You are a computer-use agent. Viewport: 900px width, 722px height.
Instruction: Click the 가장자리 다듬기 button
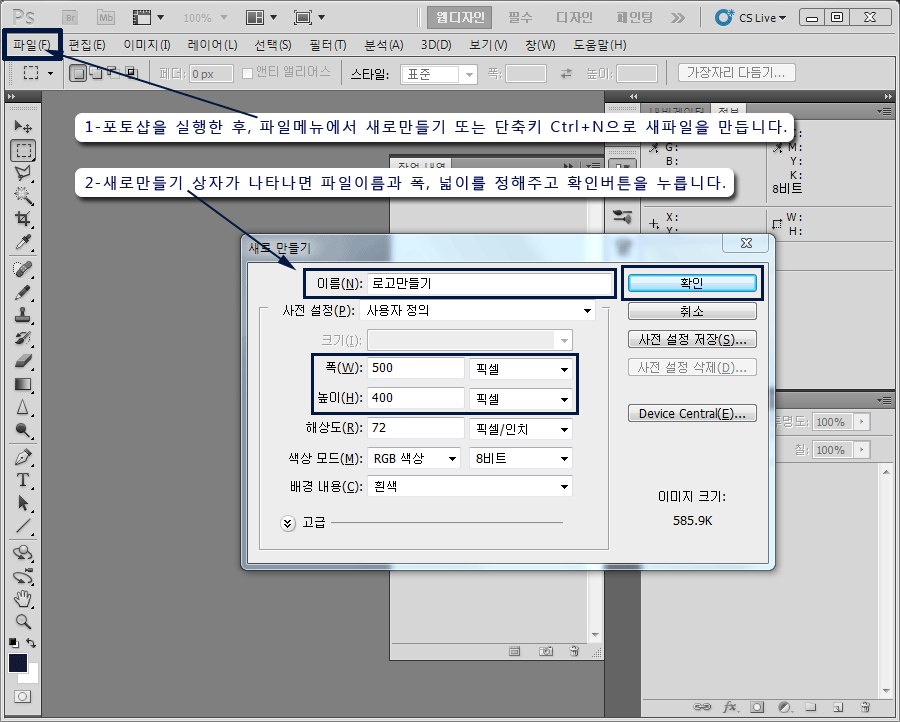pyautogui.click(x=736, y=72)
